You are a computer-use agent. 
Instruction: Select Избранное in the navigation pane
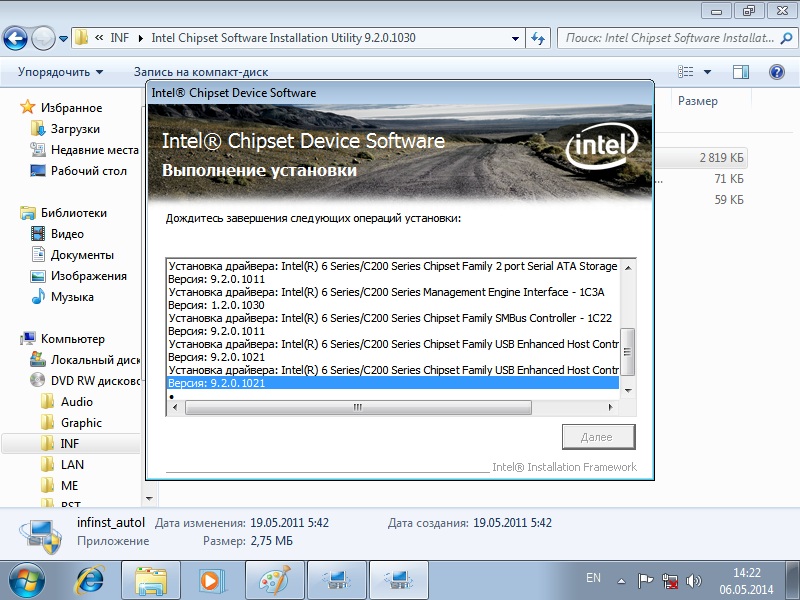71,108
